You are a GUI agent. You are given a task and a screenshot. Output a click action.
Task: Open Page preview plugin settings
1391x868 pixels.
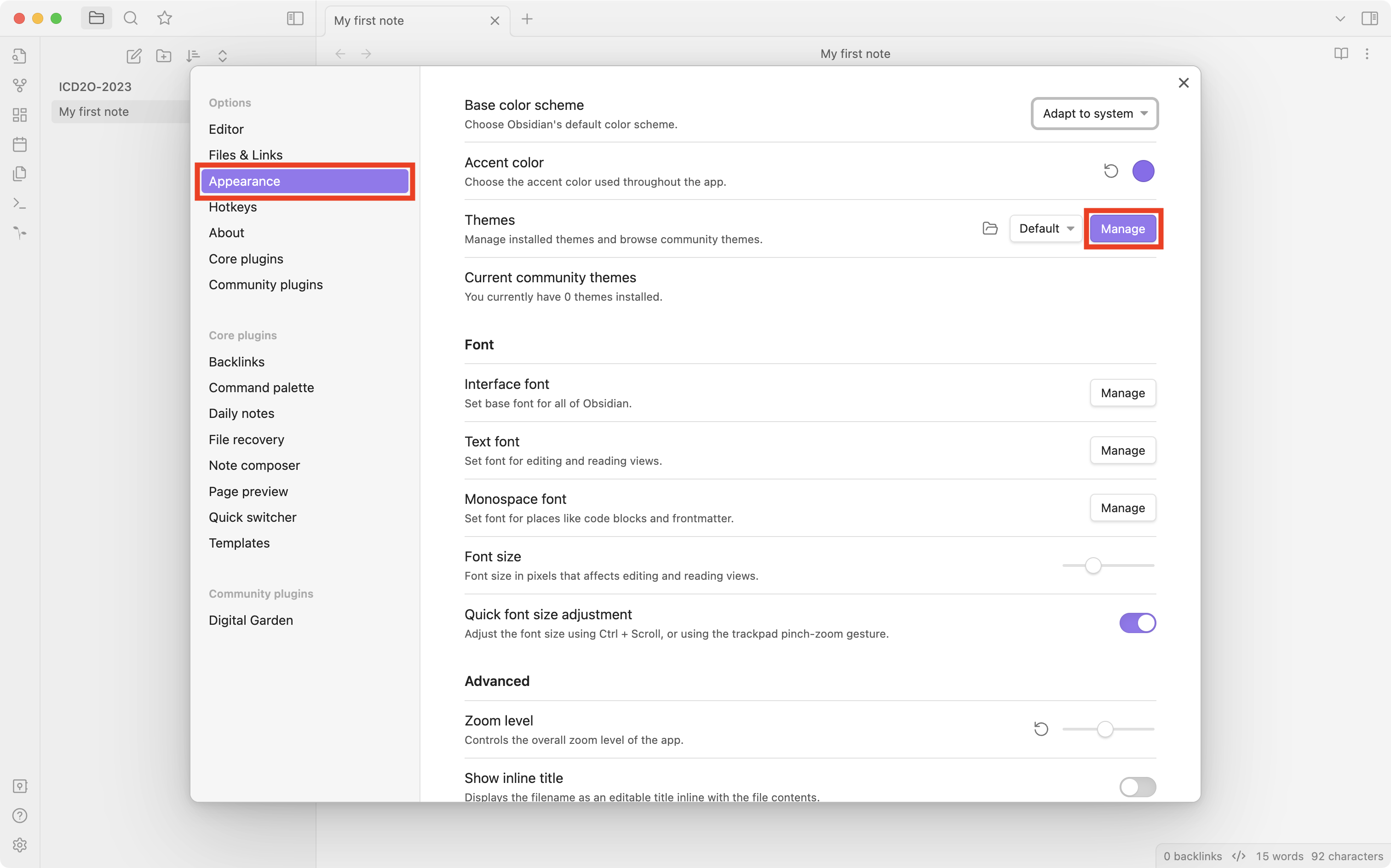pyautogui.click(x=305, y=491)
